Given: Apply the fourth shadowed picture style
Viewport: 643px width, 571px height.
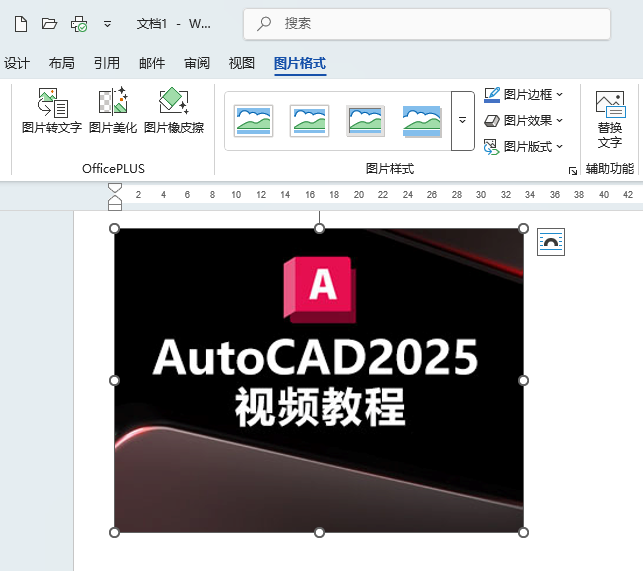Looking at the screenshot, I should [x=422, y=121].
